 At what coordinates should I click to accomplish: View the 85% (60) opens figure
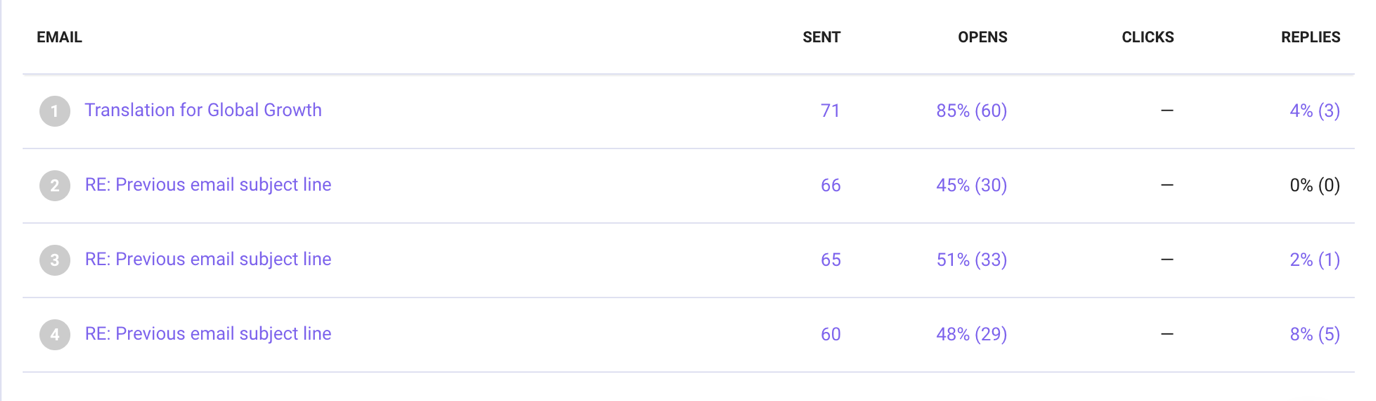click(x=971, y=111)
